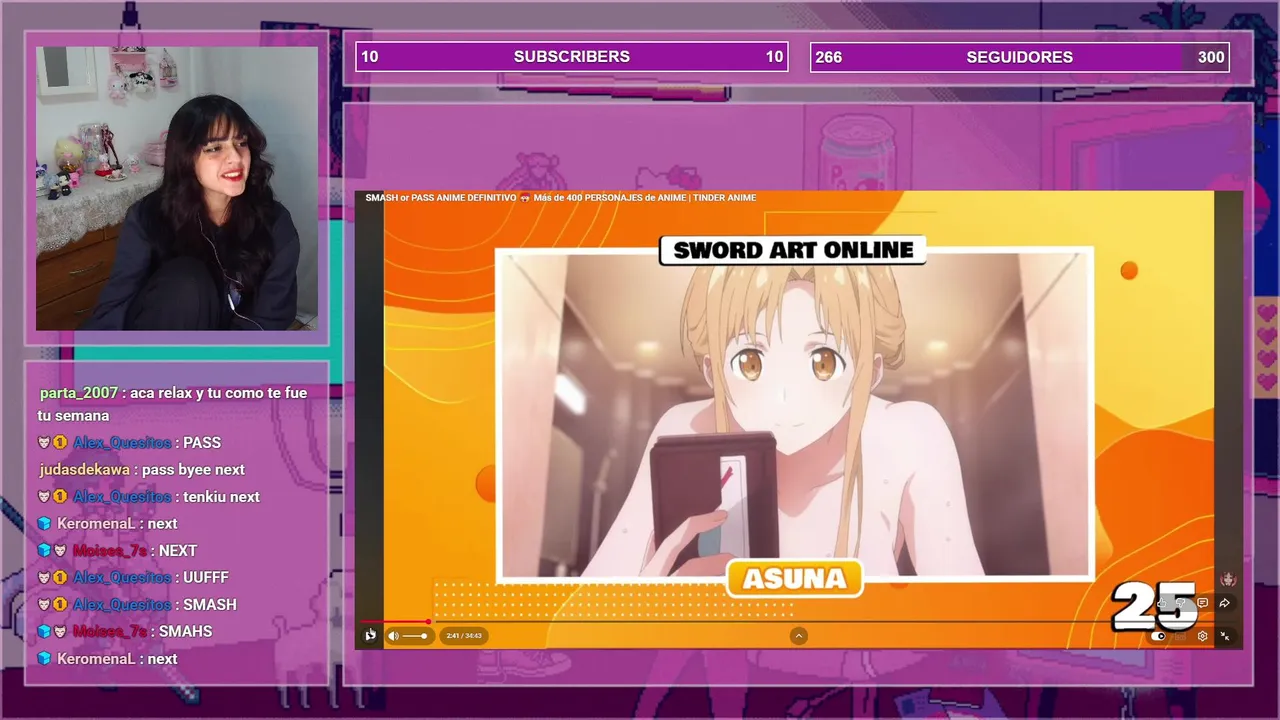This screenshot has width=1280, height=720.
Task: Open the player settings gear
Action: coord(1202,636)
